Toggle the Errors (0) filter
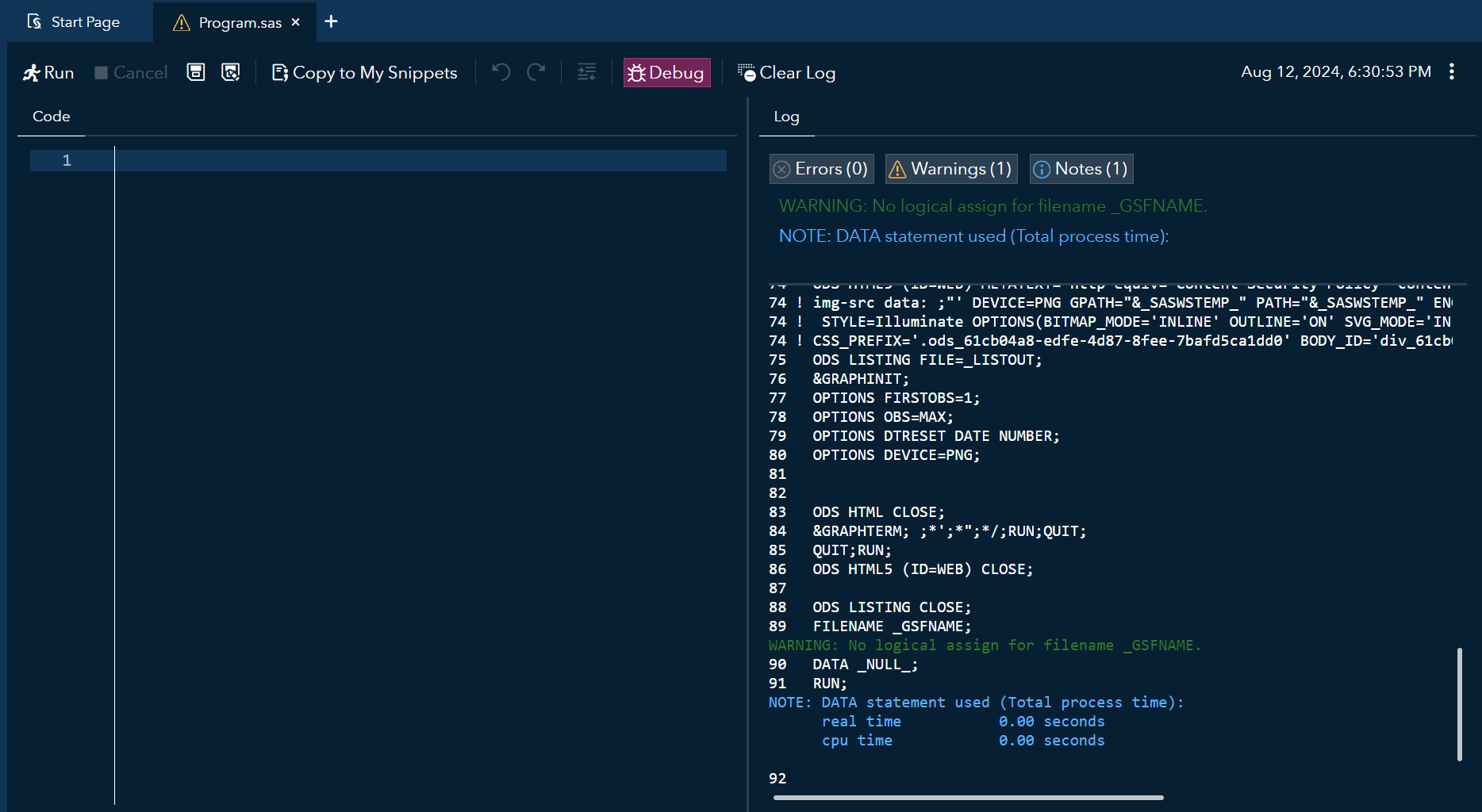1482x812 pixels. (x=821, y=169)
